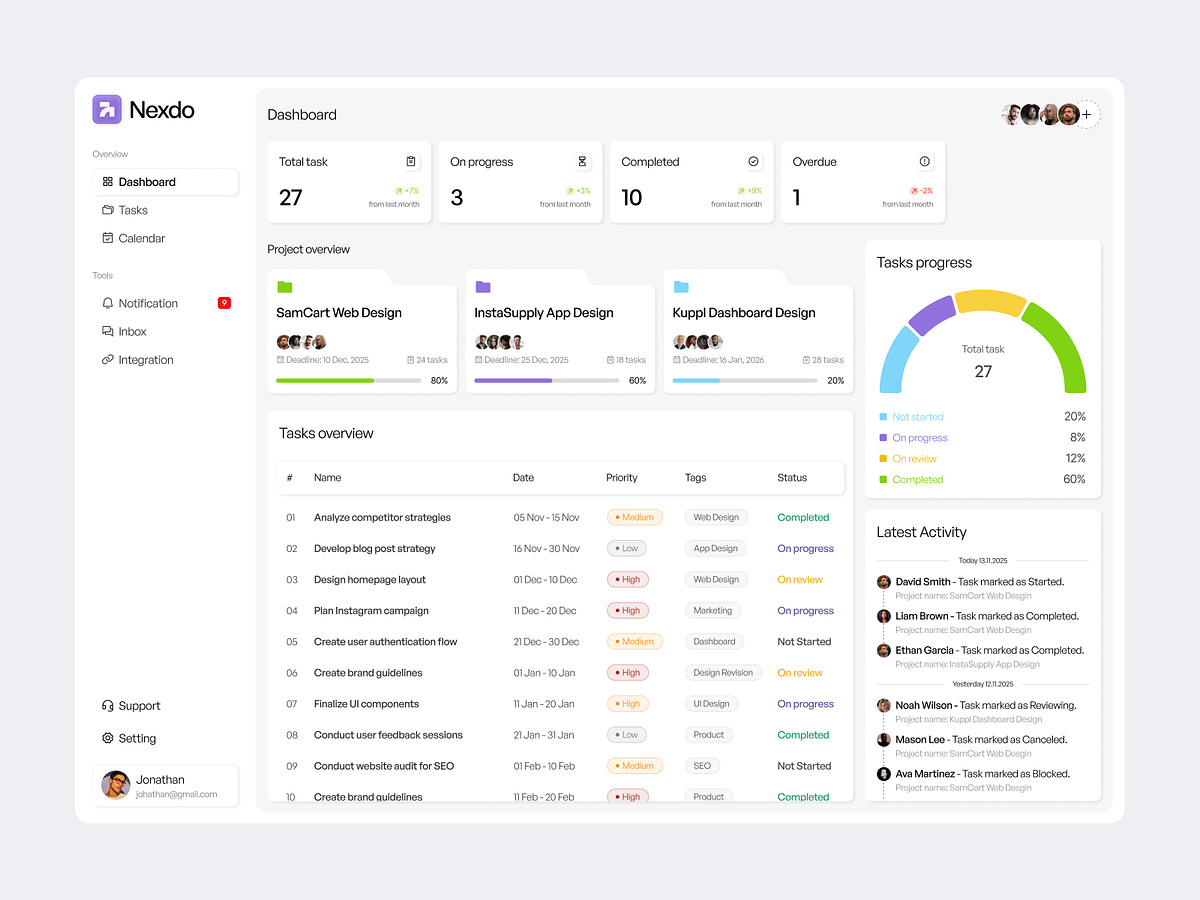Sort by the Name column header
The image size is (1200, 900).
[x=327, y=478]
